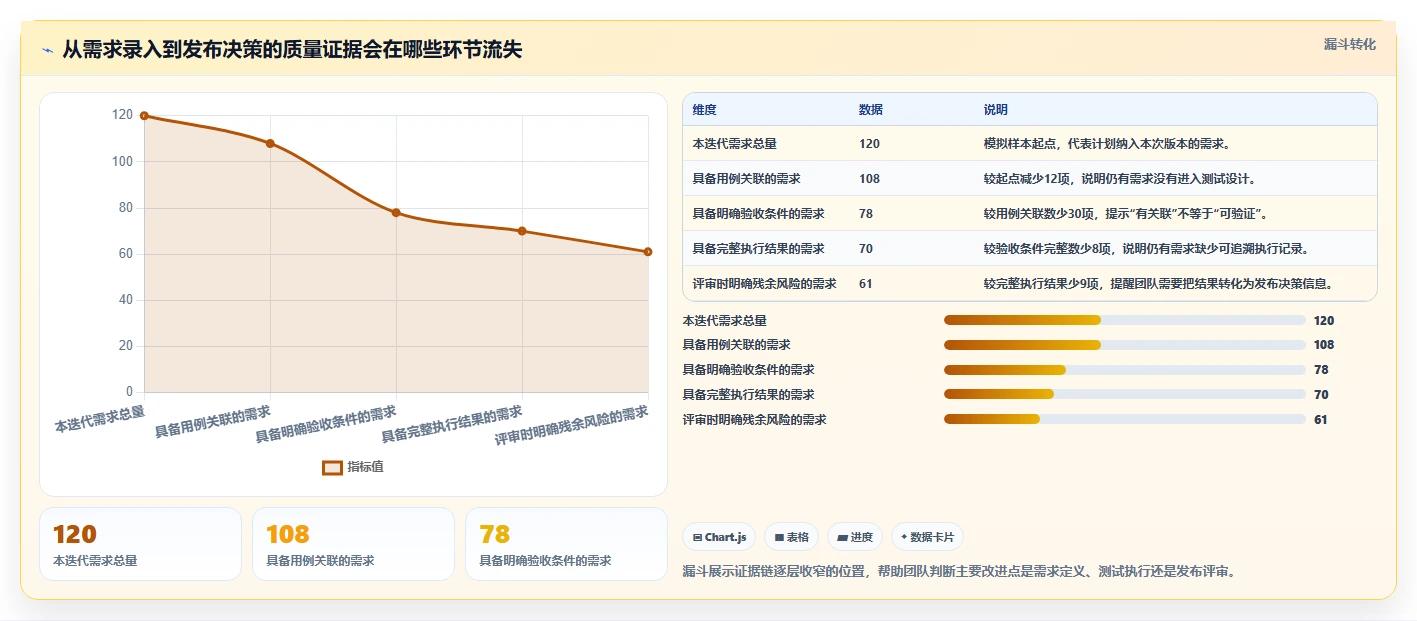Select the 70 data point on the chart

522,231
